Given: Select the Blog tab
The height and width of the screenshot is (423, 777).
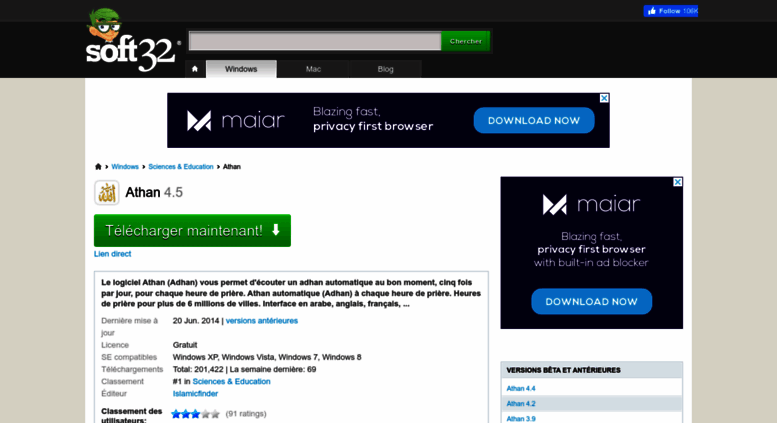Looking at the screenshot, I should pyautogui.click(x=385, y=69).
